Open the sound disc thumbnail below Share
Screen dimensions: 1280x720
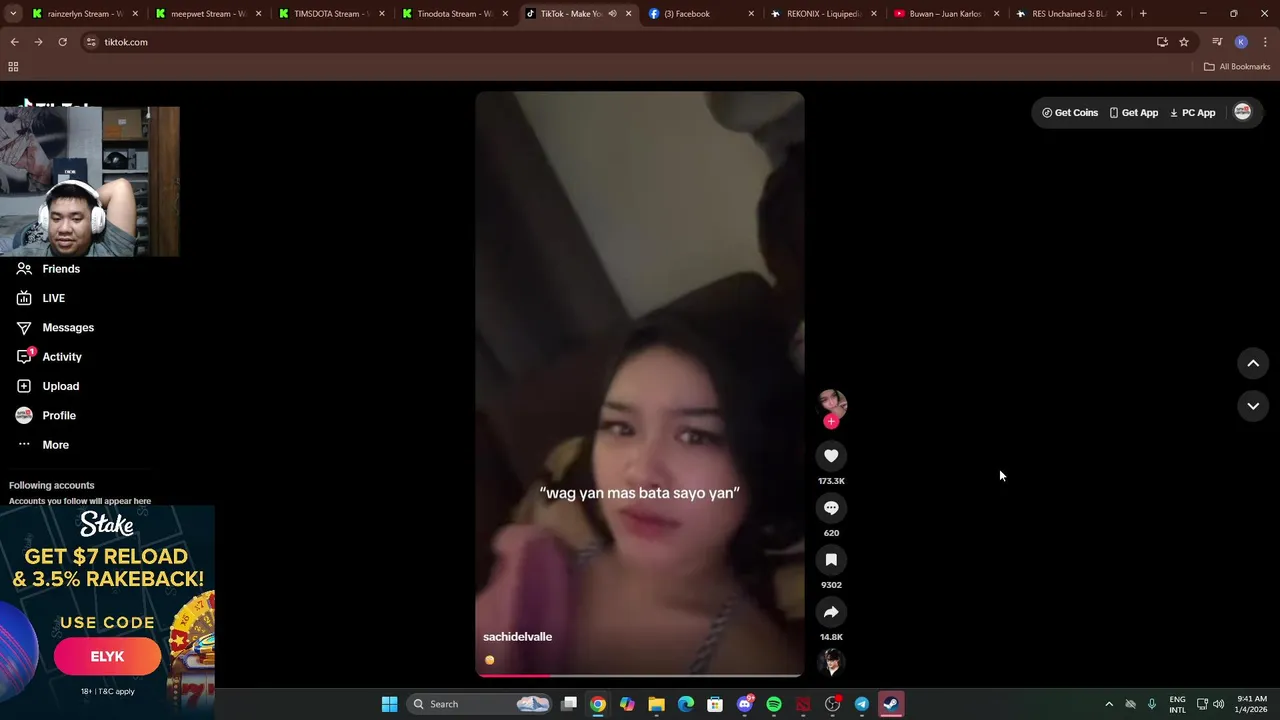click(x=831, y=662)
